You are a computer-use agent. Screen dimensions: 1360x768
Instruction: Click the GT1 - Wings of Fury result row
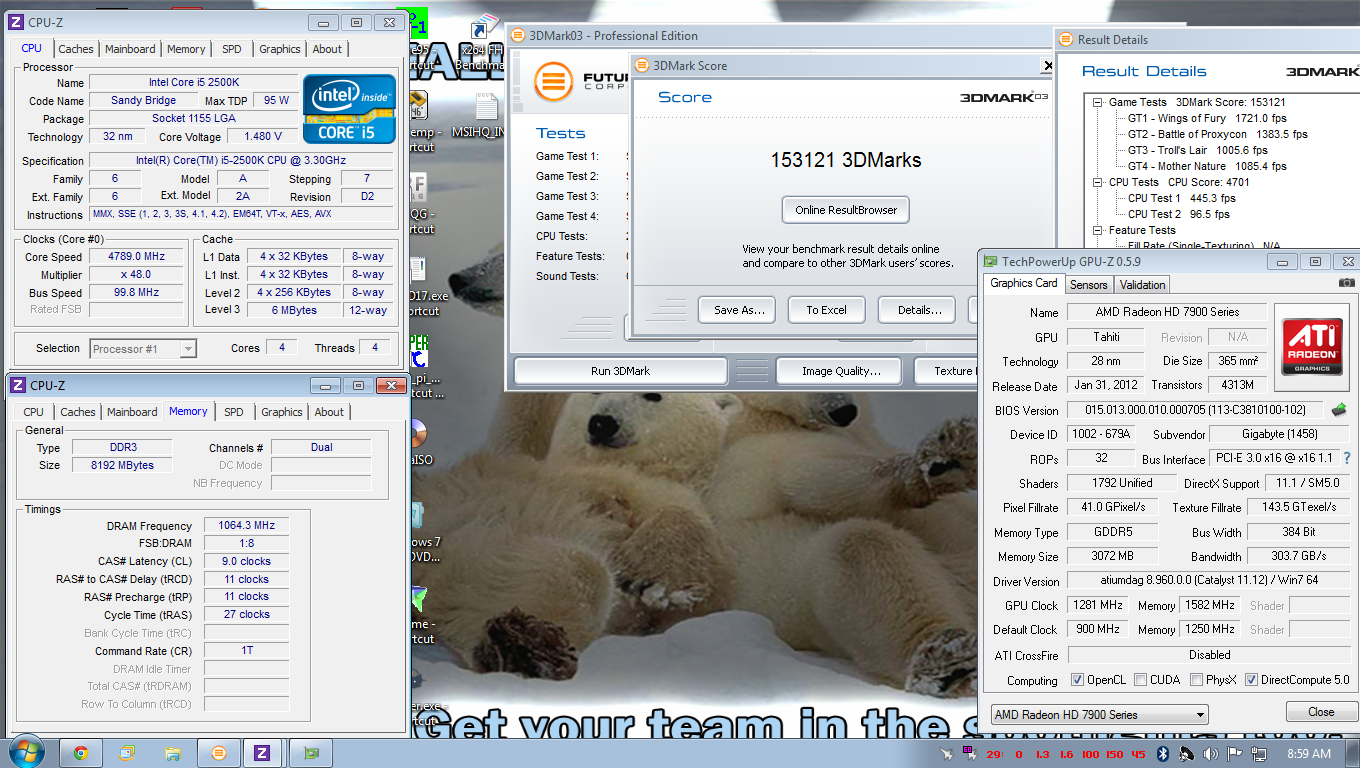pos(1207,118)
